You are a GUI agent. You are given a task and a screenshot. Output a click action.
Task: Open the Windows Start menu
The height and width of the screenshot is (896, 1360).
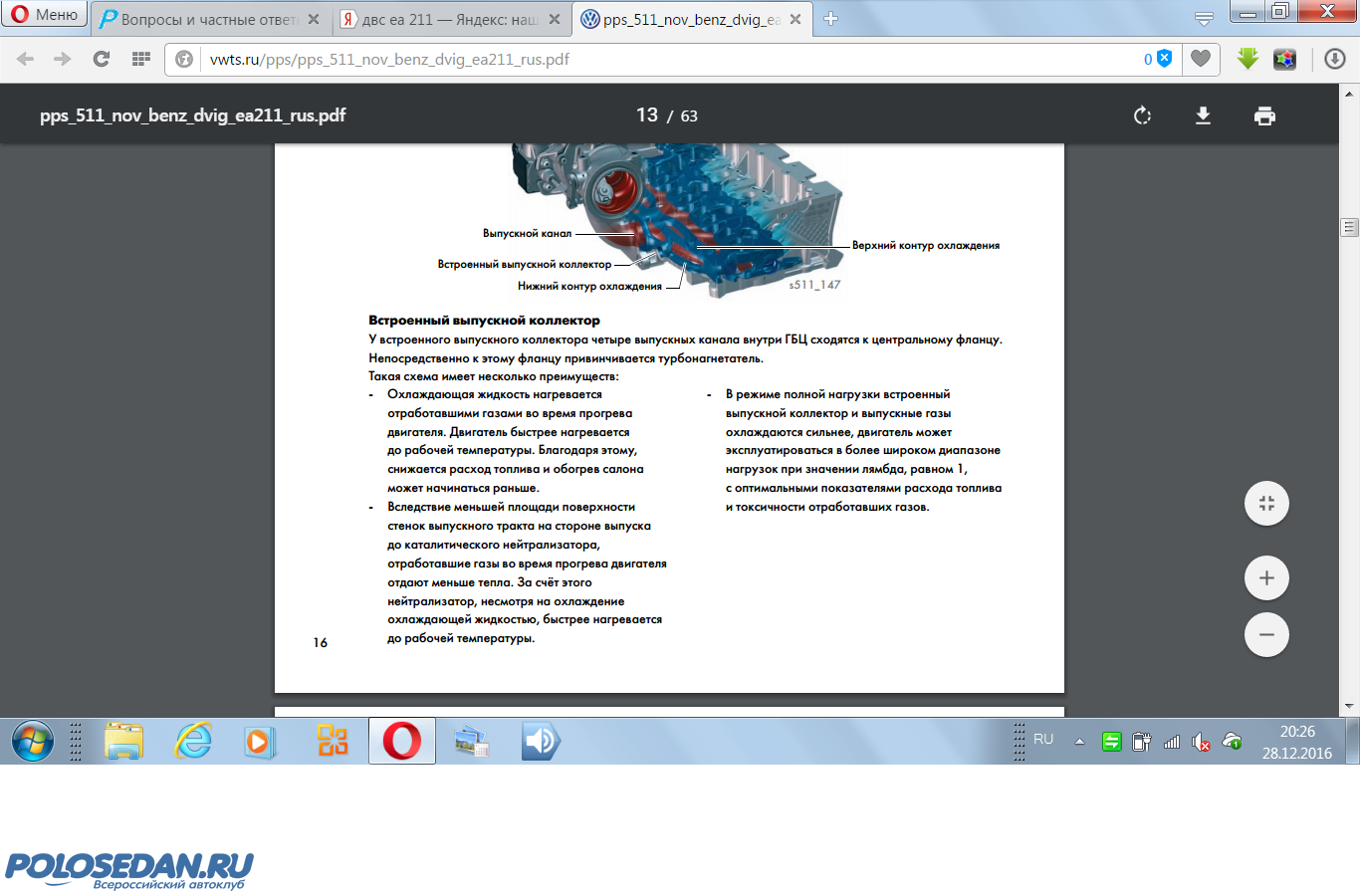(32, 742)
